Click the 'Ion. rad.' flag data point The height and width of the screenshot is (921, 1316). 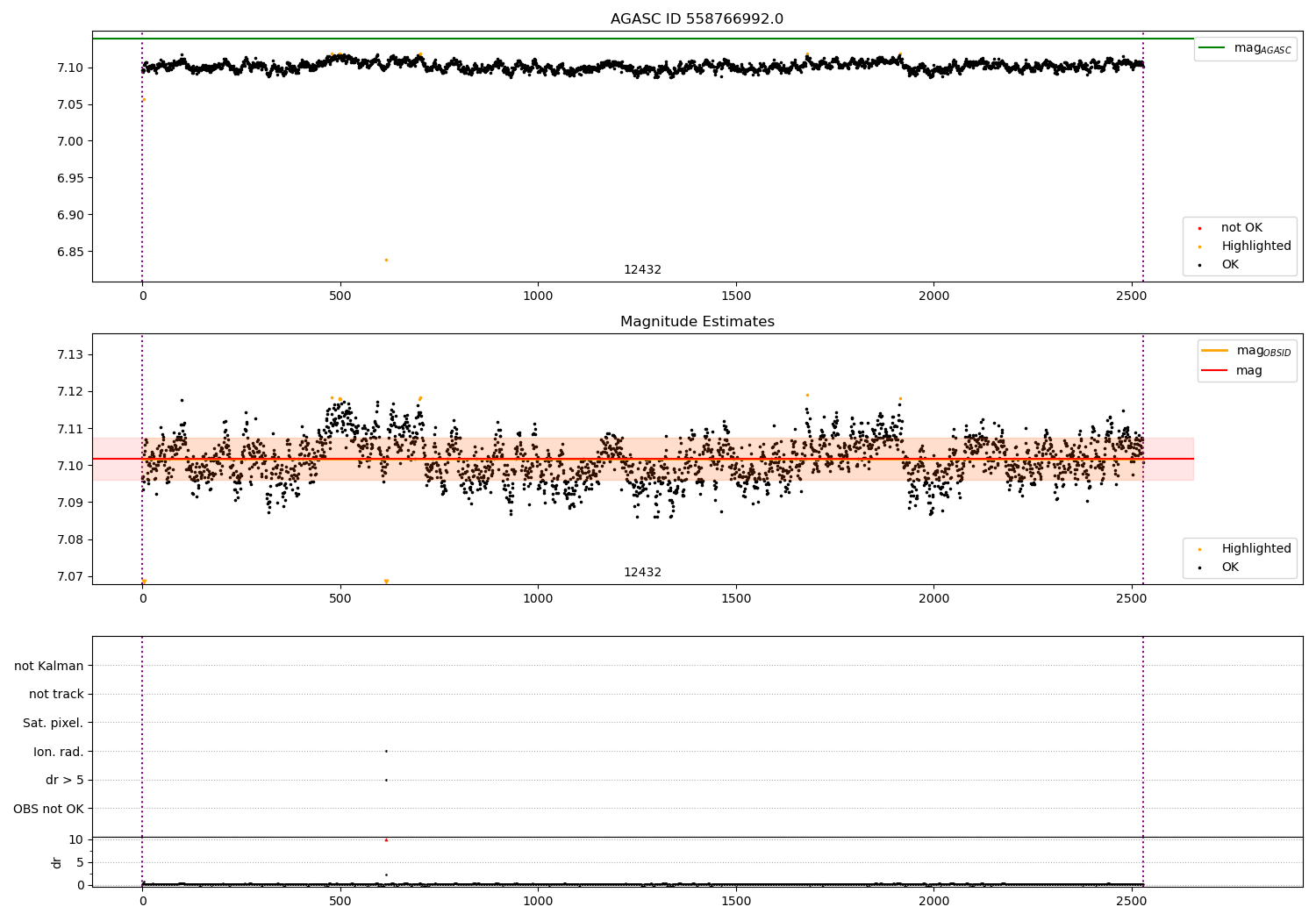pyautogui.click(x=386, y=751)
